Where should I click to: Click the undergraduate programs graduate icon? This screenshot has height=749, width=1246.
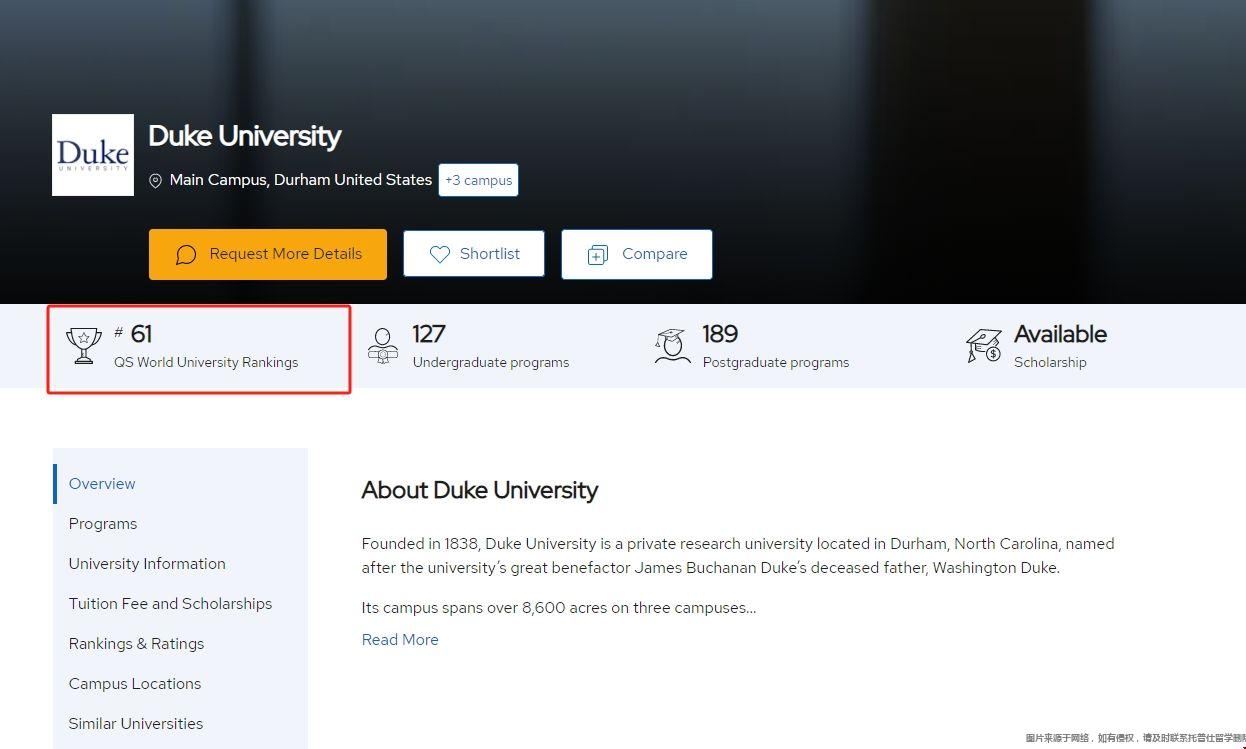382,346
